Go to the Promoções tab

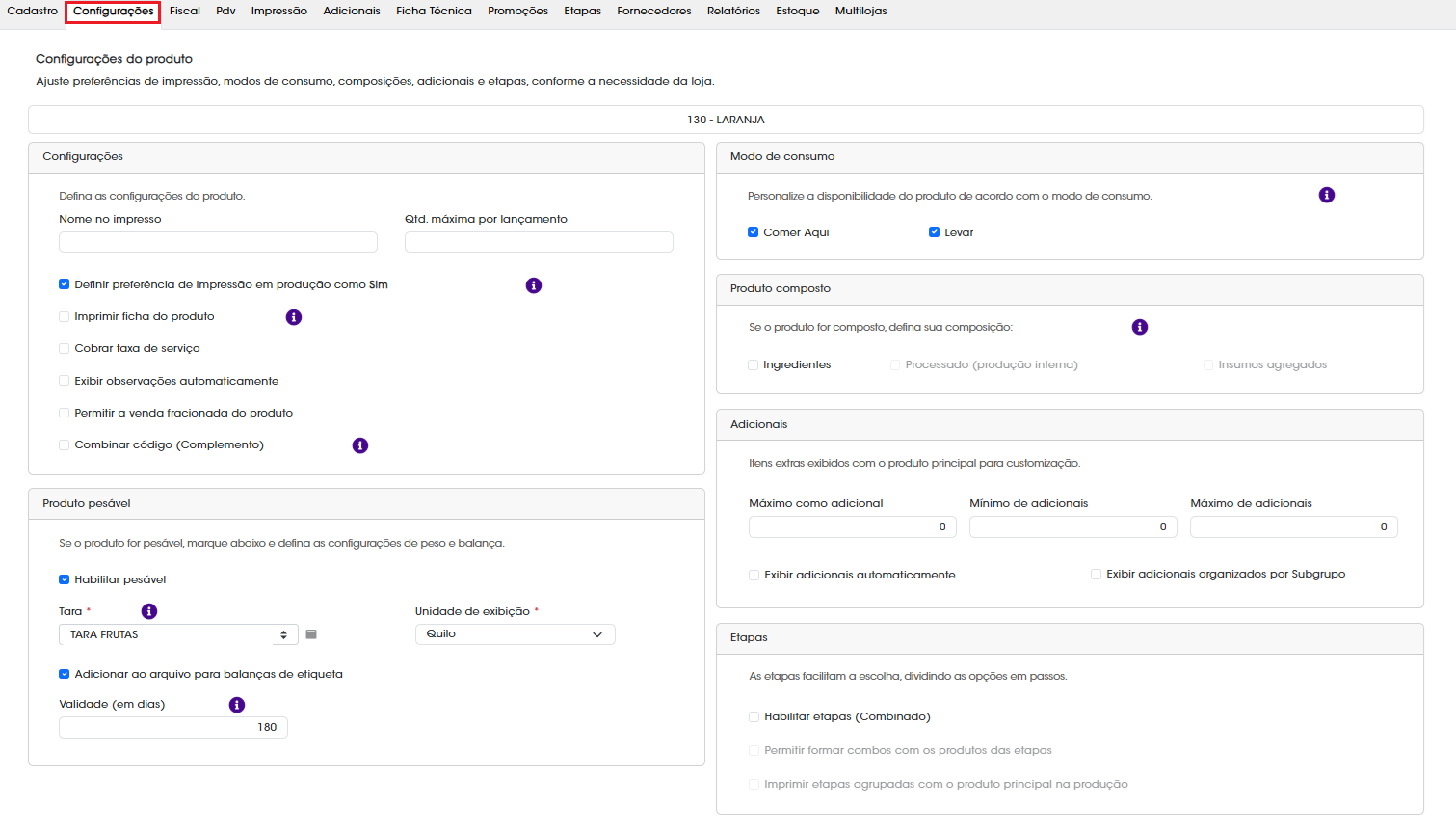click(x=517, y=11)
